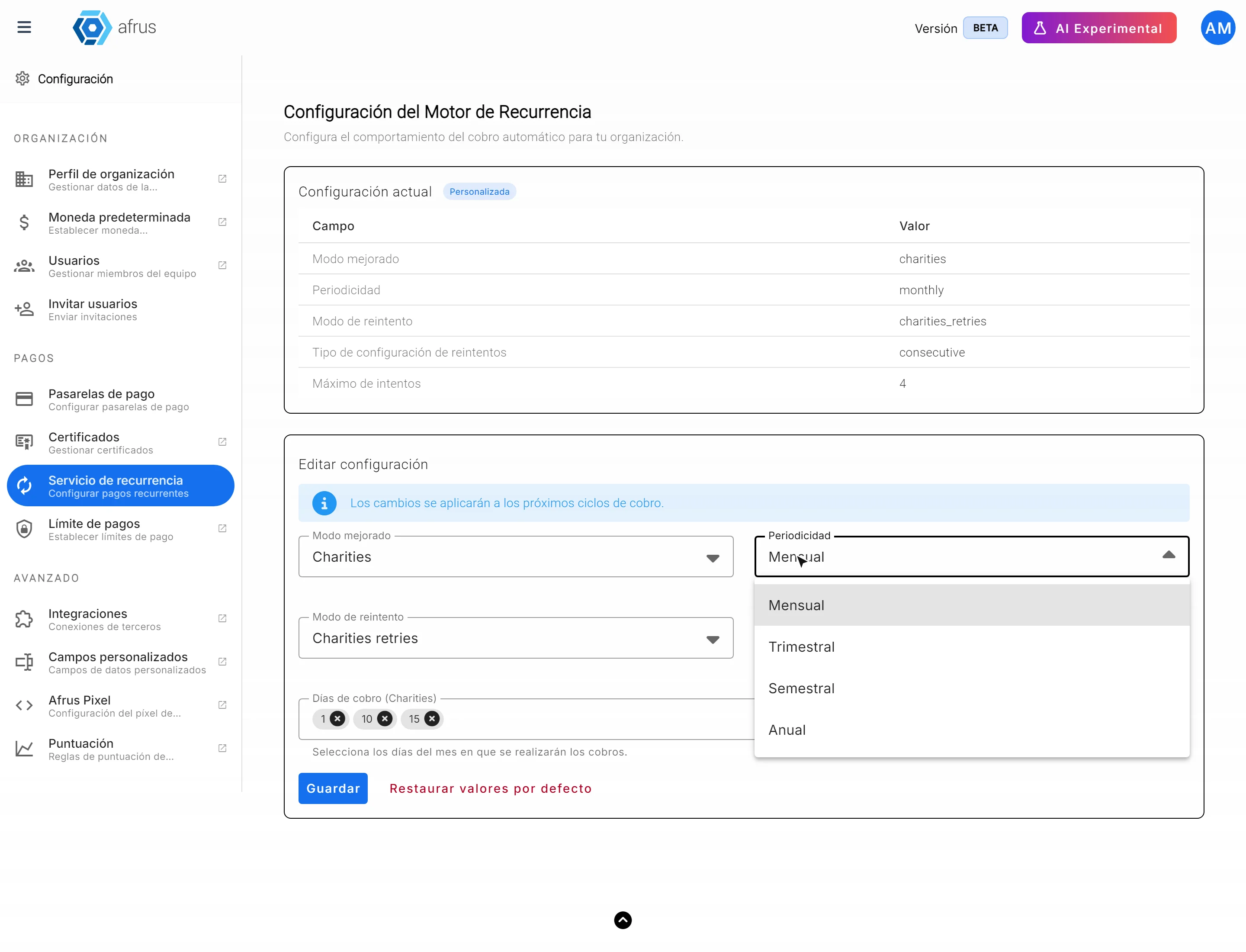Click the Configuración gear icon
Image resolution: width=1246 pixels, height=952 pixels.
22,78
